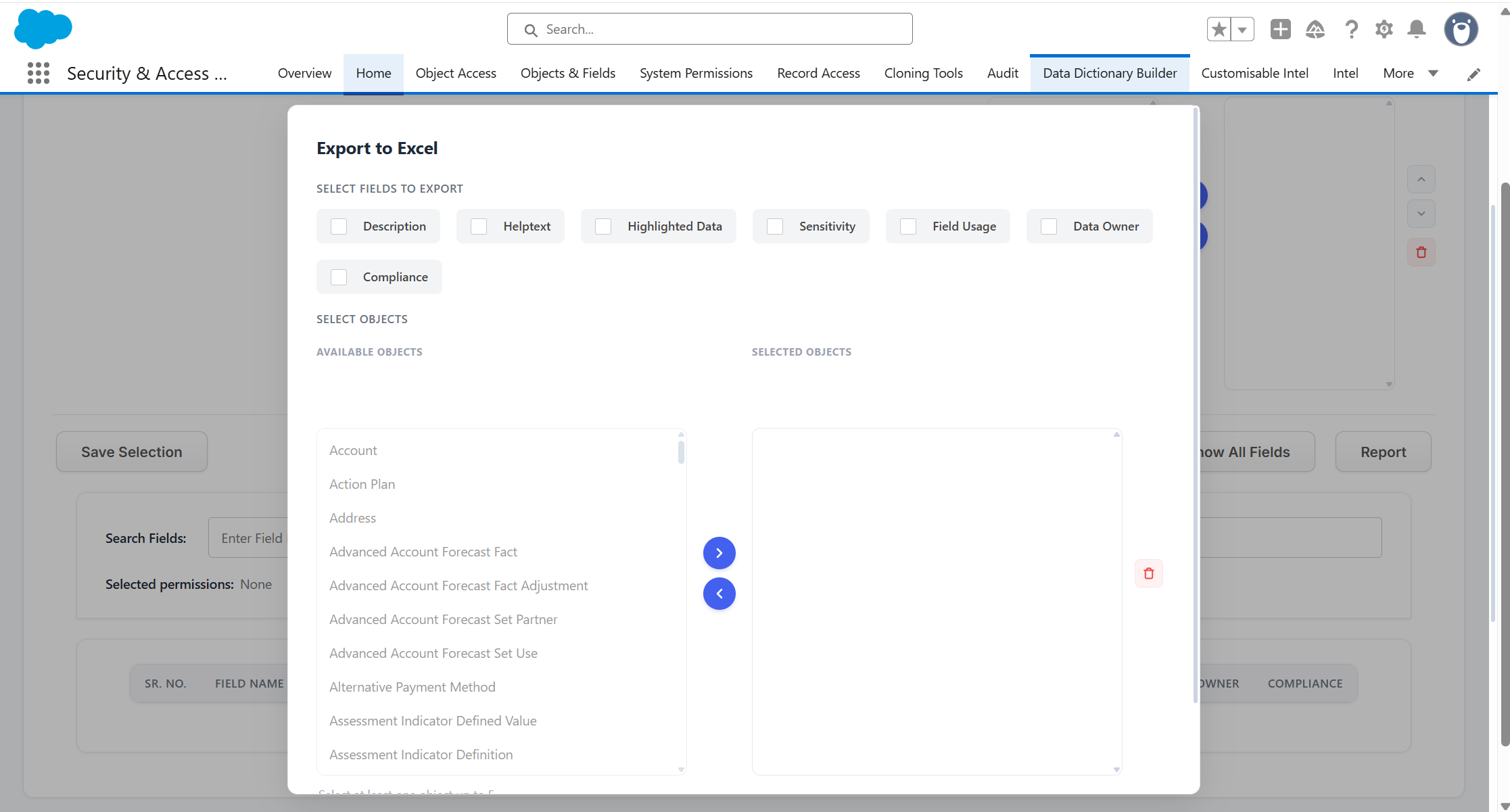Open the notifications bell
1510x812 pixels.
(1416, 29)
